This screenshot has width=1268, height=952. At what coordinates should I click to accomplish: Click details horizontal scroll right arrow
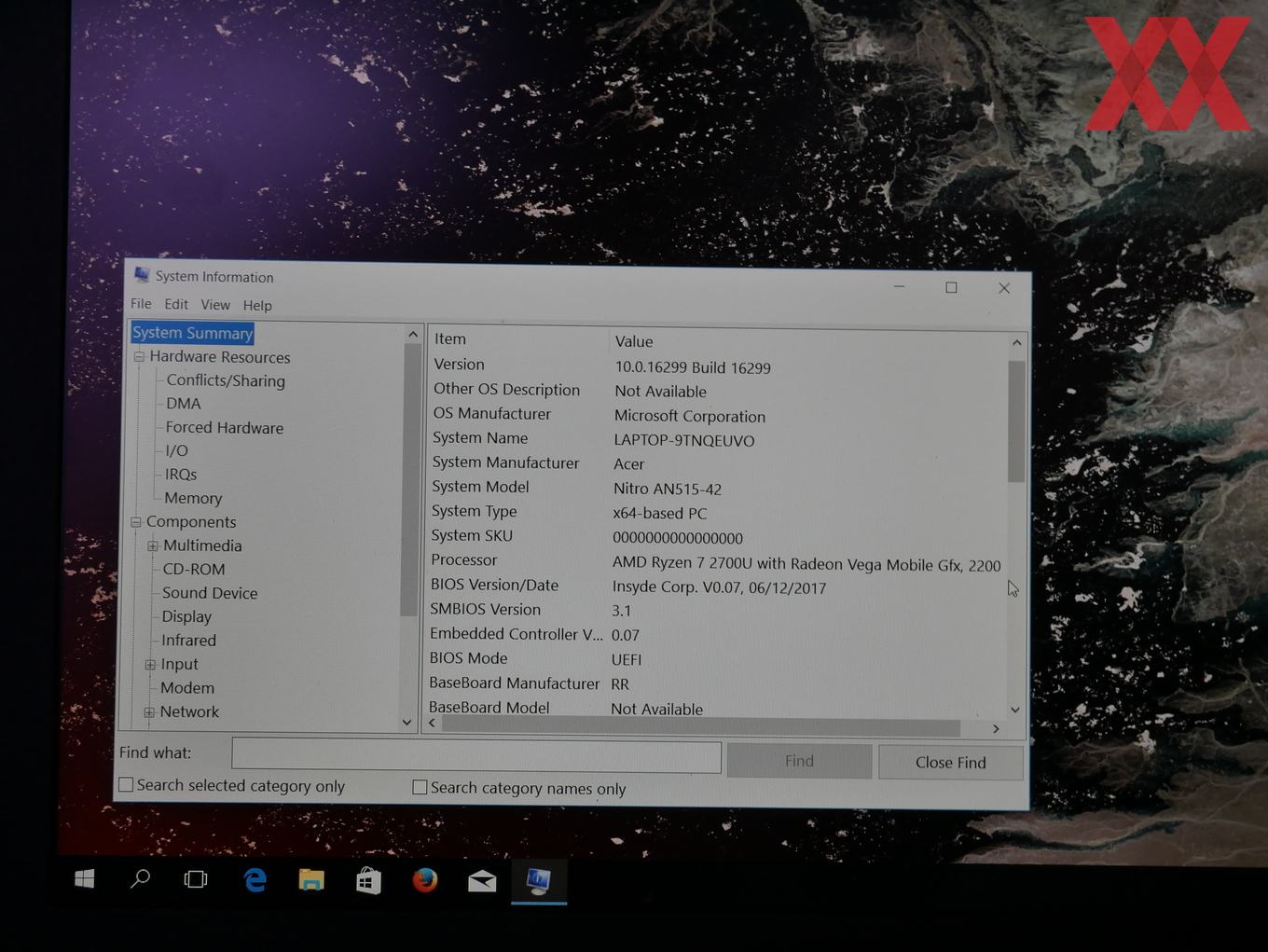(x=996, y=729)
